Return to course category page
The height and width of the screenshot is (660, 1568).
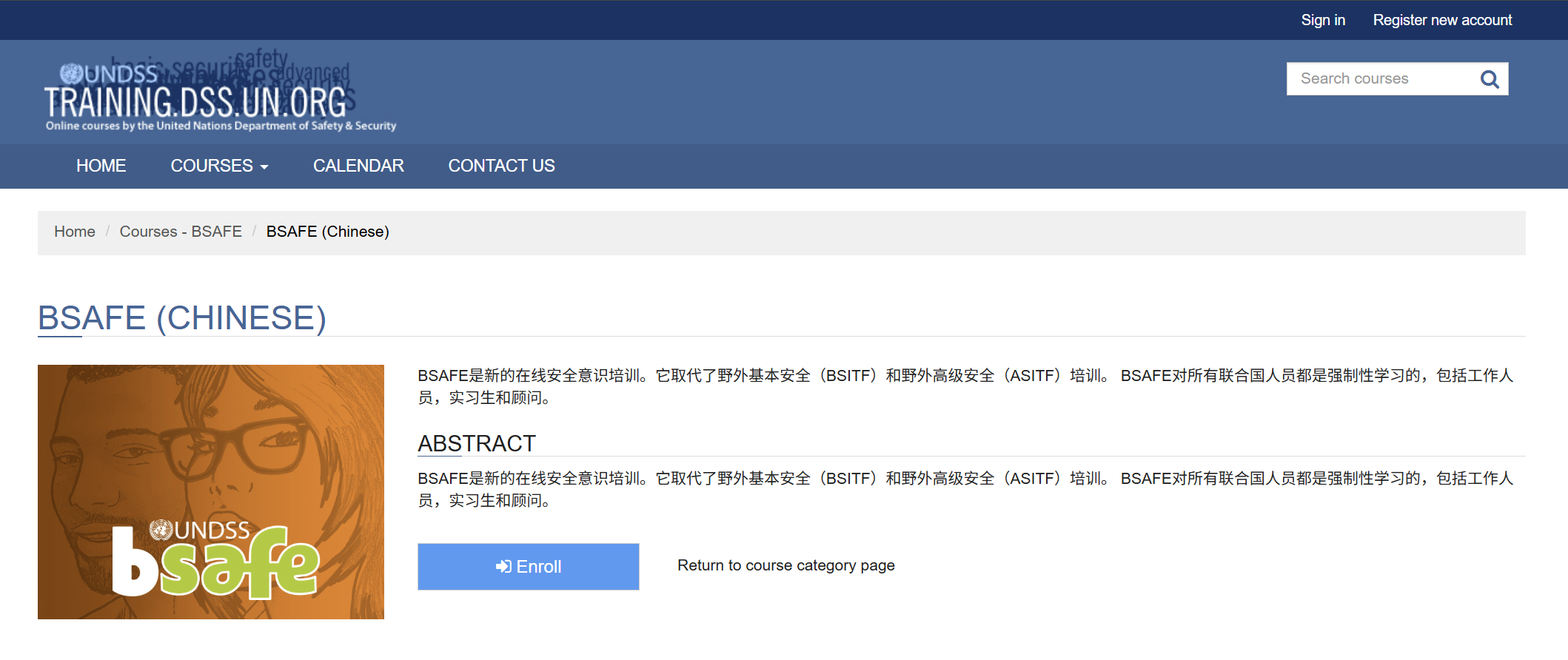click(x=785, y=565)
